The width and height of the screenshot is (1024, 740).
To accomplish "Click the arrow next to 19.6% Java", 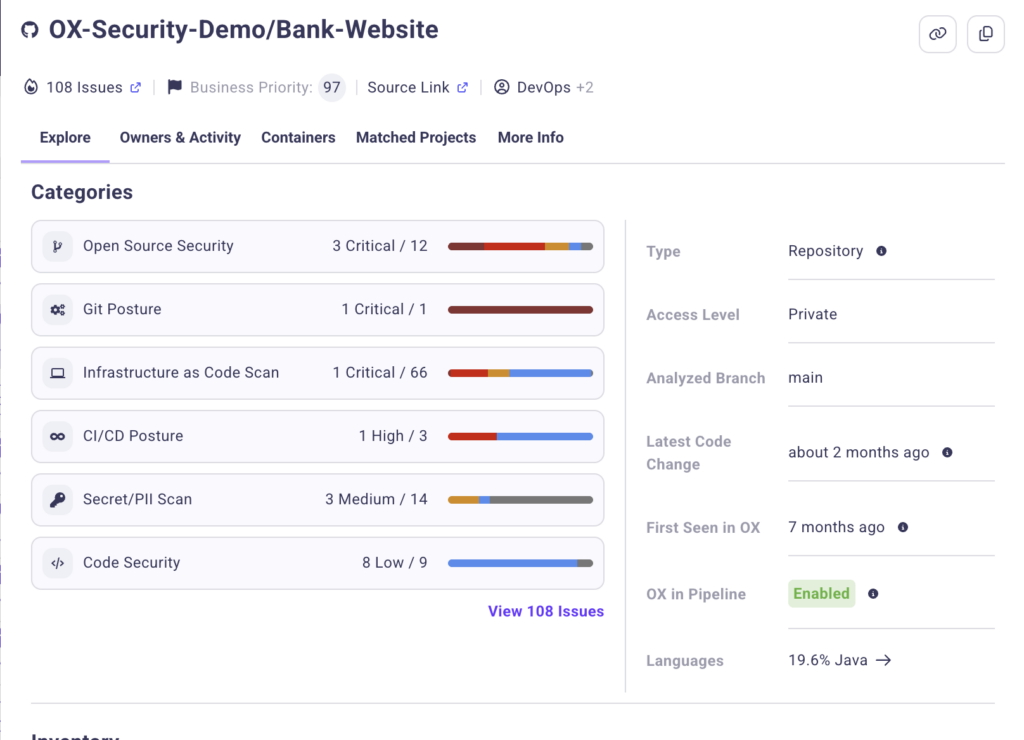I will 884,660.
